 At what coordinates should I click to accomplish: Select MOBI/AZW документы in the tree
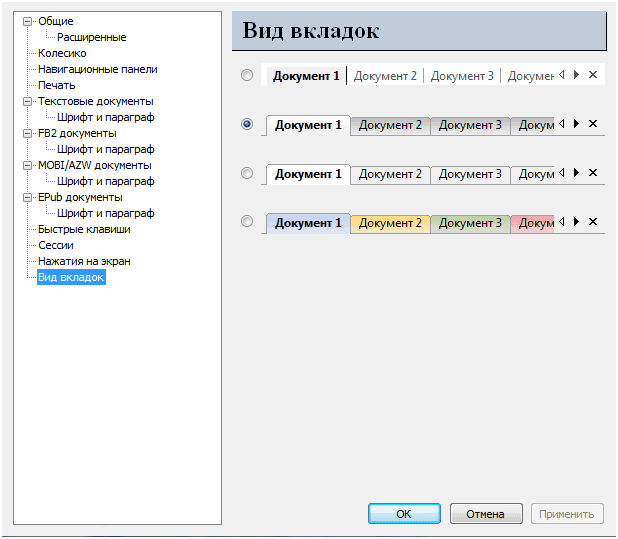pos(95,165)
